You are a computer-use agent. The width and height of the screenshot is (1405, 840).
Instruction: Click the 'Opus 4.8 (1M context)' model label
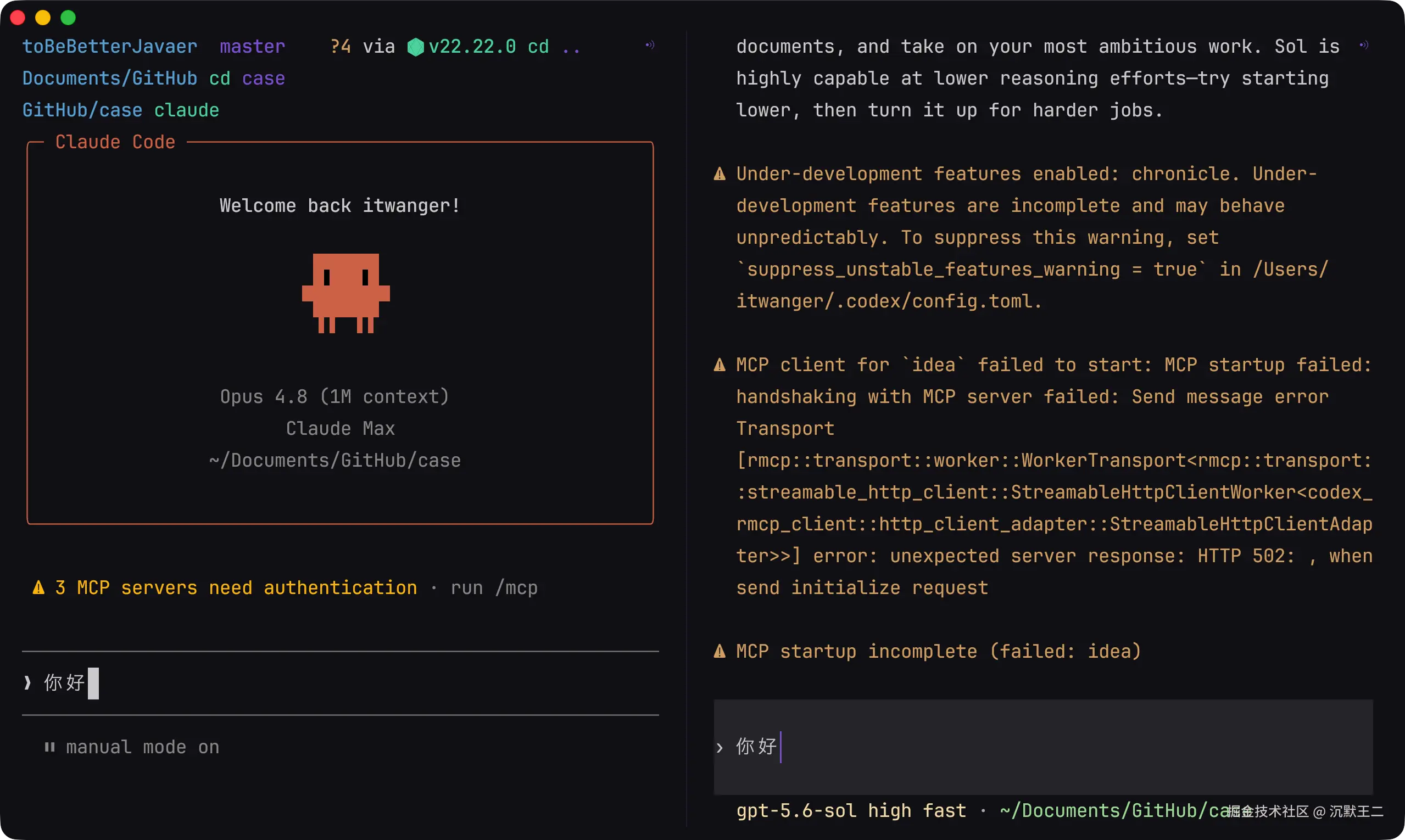[334, 396]
